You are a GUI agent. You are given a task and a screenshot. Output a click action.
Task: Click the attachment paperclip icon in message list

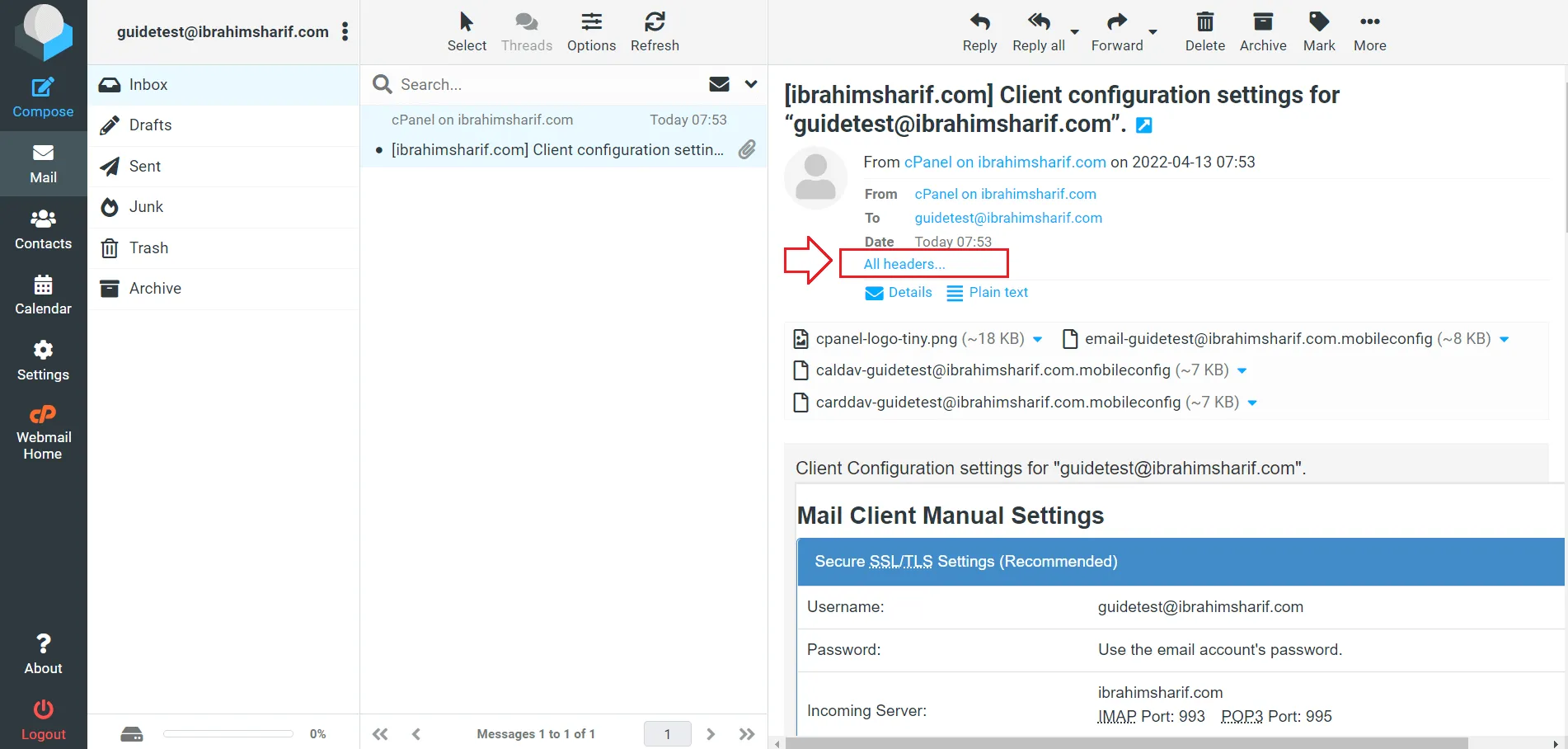(747, 149)
